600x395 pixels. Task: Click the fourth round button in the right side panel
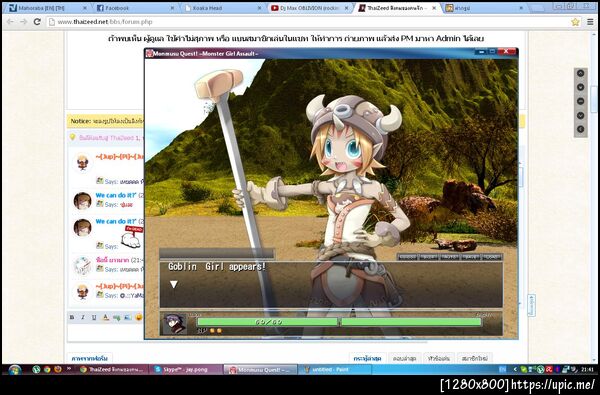coord(580,116)
